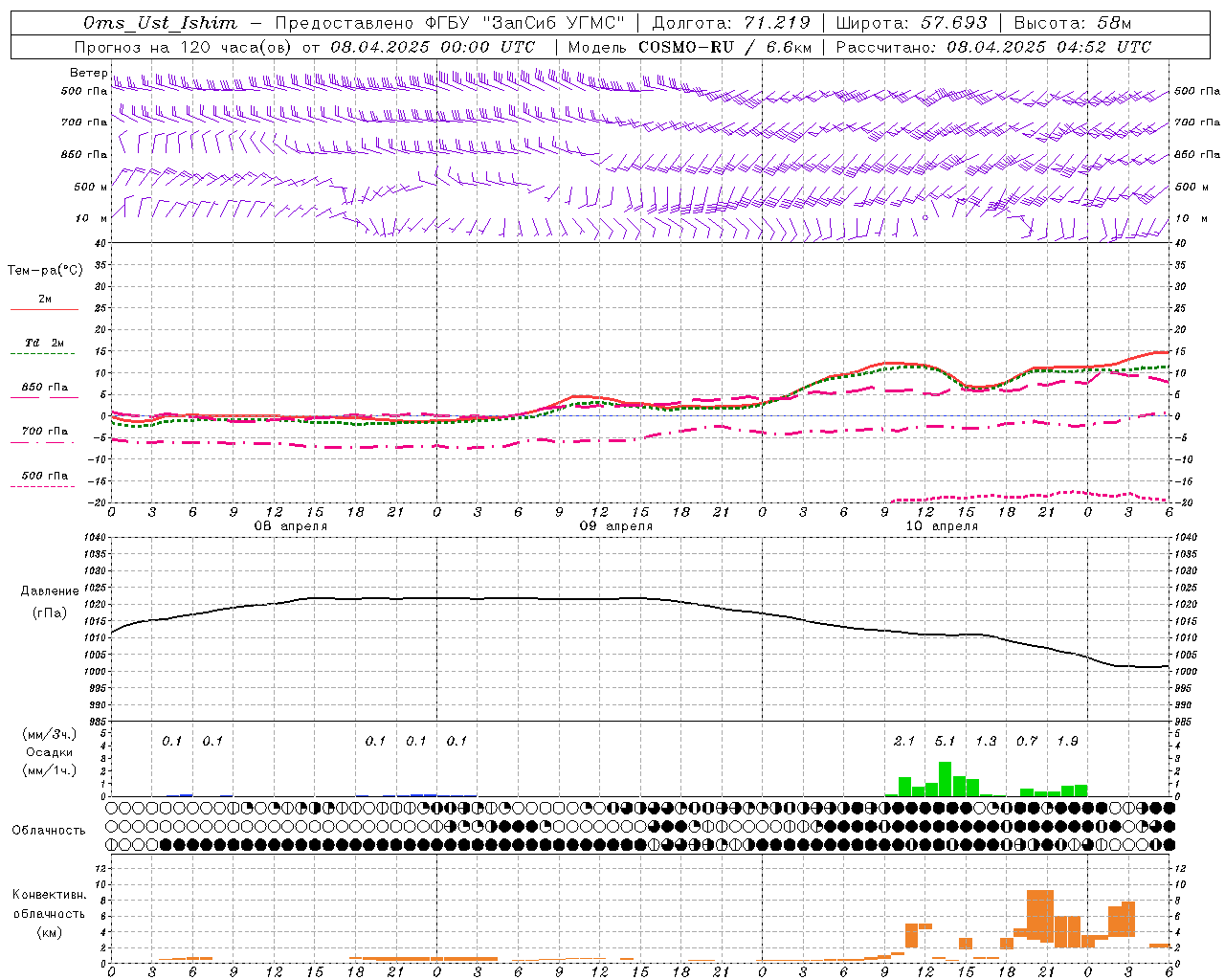Image resolution: width=1225 pixels, height=980 pixels.
Task: Click the Облачность panel label
Action: point(49,830)
